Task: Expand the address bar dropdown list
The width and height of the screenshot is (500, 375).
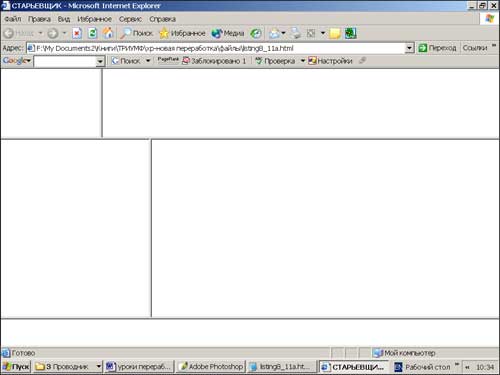Action: coord(409,48)
